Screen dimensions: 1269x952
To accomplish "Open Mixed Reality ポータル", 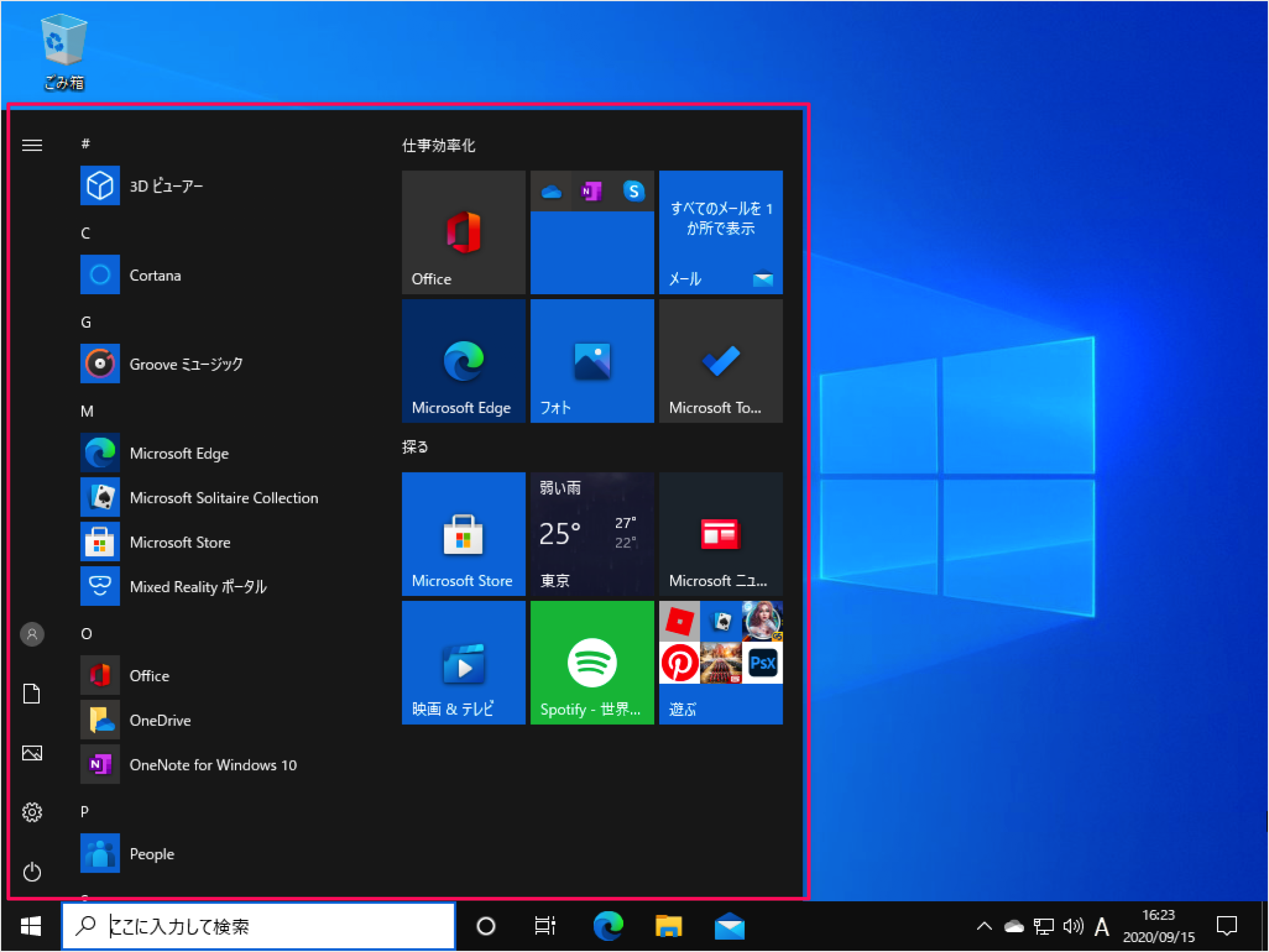I will (197, 587).
